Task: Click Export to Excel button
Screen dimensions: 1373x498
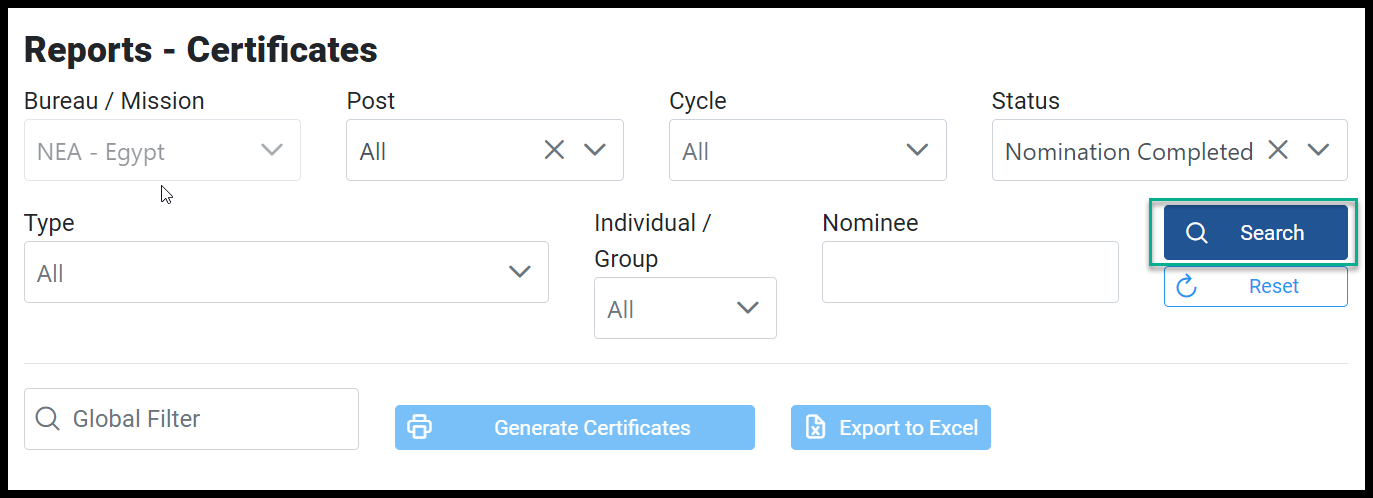Action: click(x=891, y=428)
